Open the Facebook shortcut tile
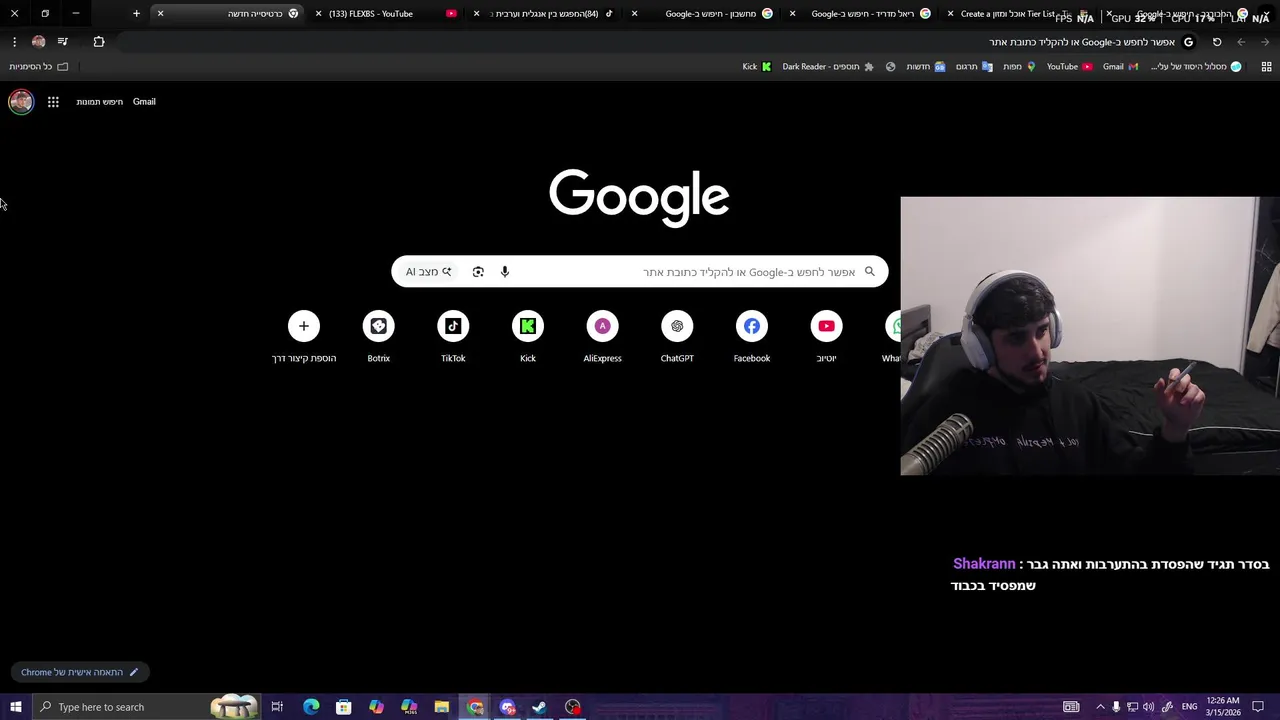Image resolution: width=1280 pixels, height=720 pixels. 752,337
